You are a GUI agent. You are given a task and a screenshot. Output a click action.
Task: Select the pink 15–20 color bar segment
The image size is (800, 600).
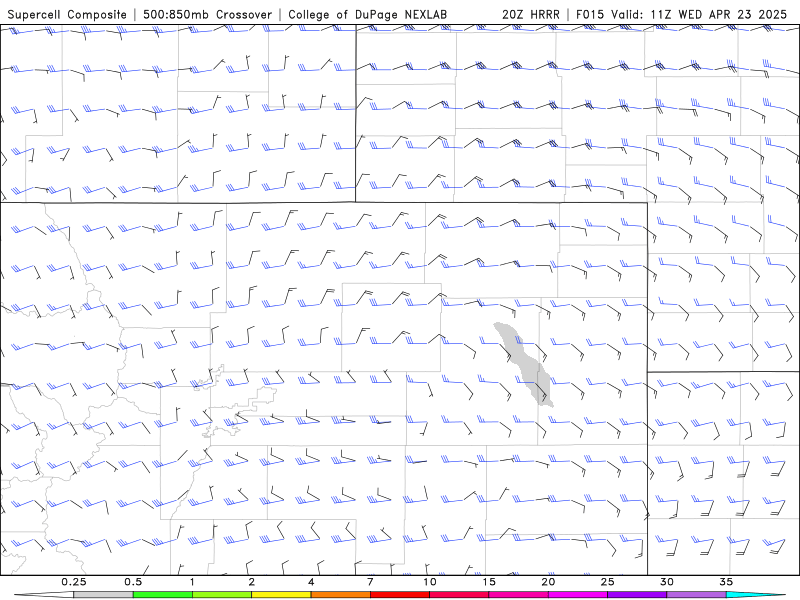point(518,595)
